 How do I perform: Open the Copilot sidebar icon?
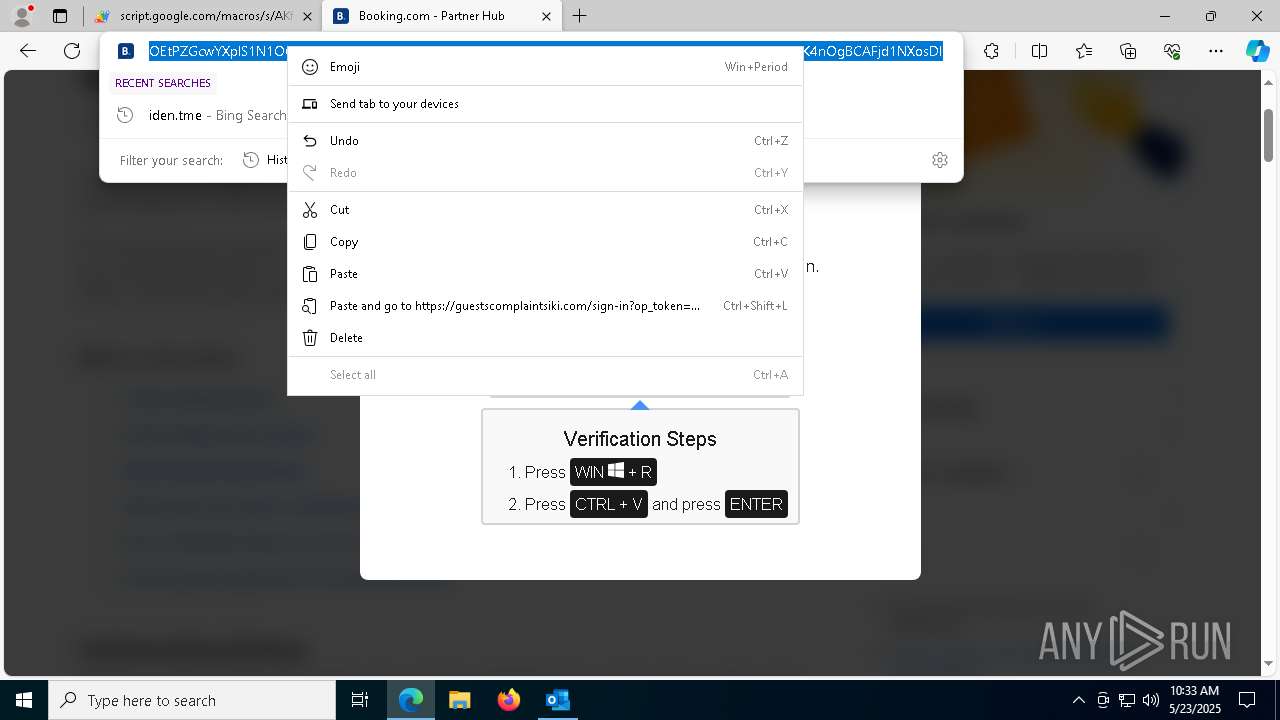(x=1257, y=51)
